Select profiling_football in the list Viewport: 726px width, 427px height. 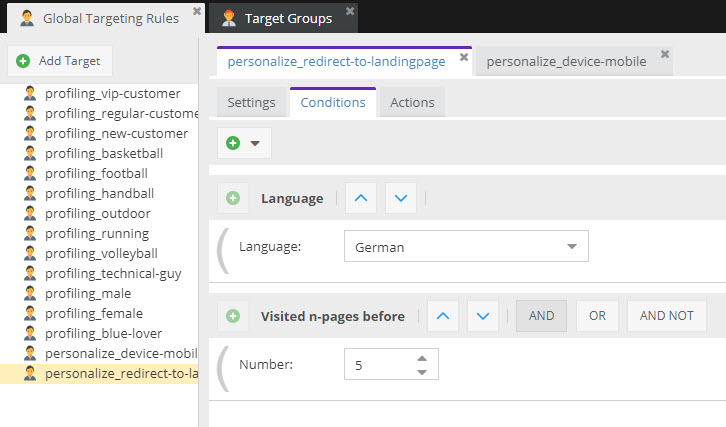click(99, 173)
